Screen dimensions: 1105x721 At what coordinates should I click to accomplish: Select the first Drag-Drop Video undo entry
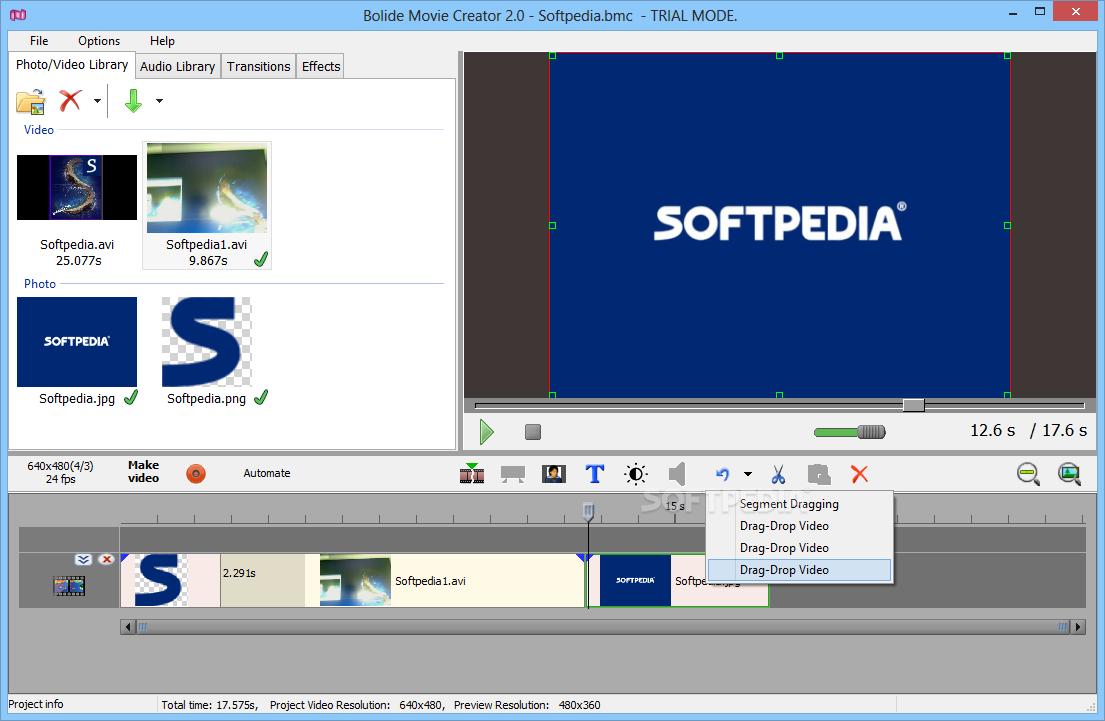(x=800, y=526)
